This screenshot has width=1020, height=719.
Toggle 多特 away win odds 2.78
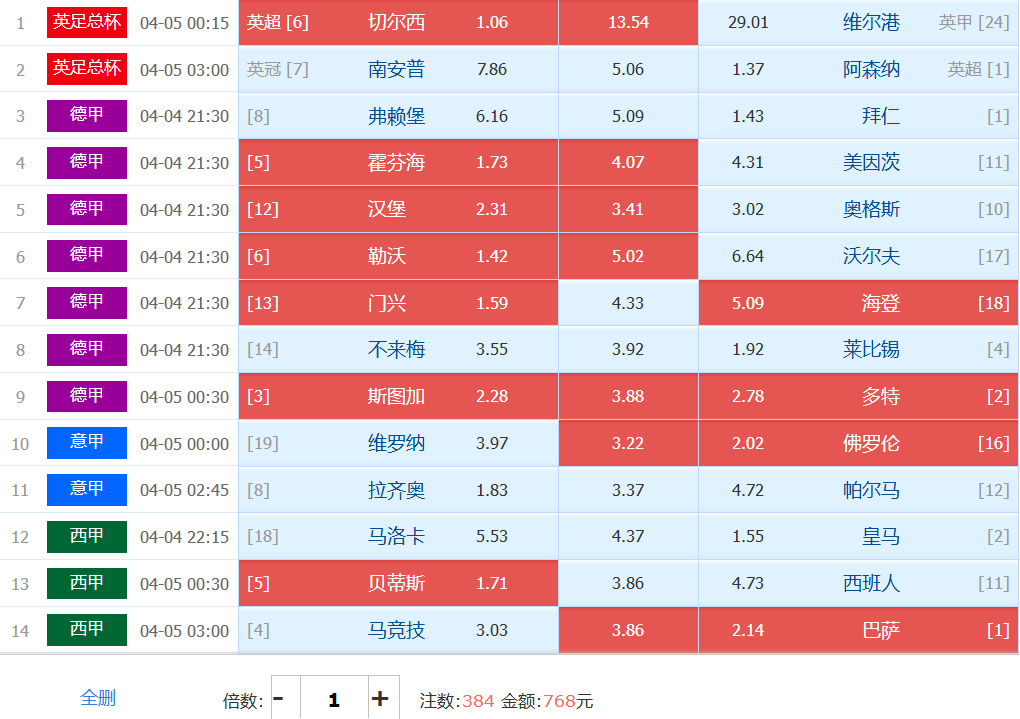coord(858,396)
